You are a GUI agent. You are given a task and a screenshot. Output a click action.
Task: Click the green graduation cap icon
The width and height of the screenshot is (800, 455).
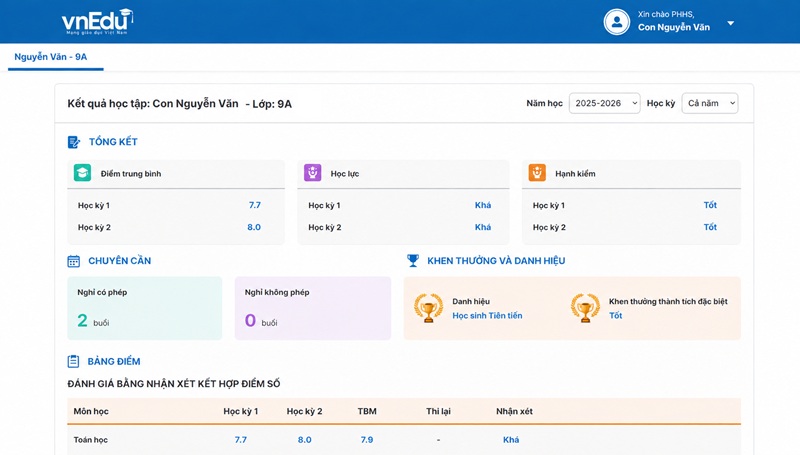(82, 173)
